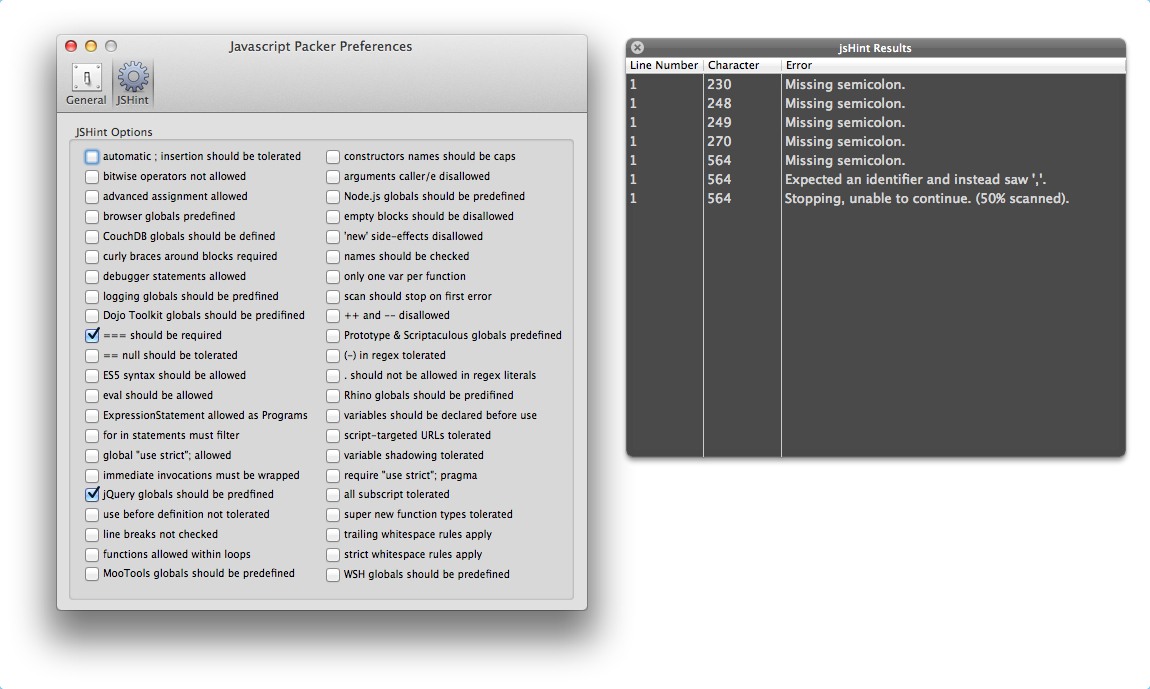This screenshot has width=1150, height=689.
Task: Sort results by Character column header
Action: tap(742, 65)
